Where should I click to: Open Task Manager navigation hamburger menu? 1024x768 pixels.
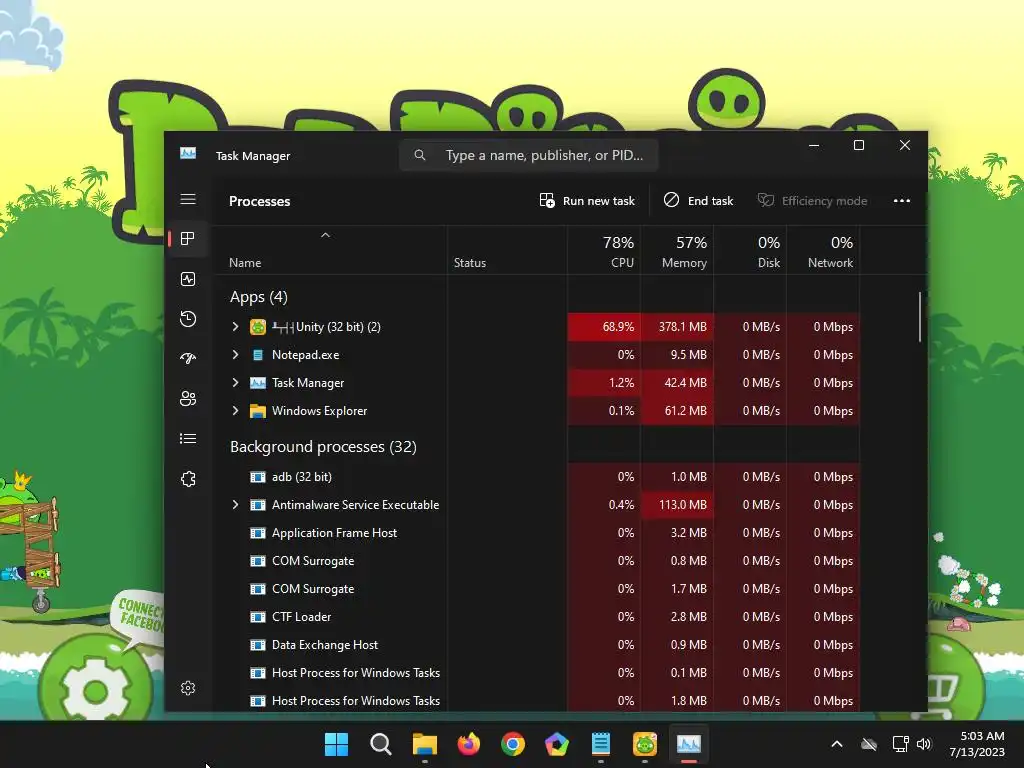[188, 199]
